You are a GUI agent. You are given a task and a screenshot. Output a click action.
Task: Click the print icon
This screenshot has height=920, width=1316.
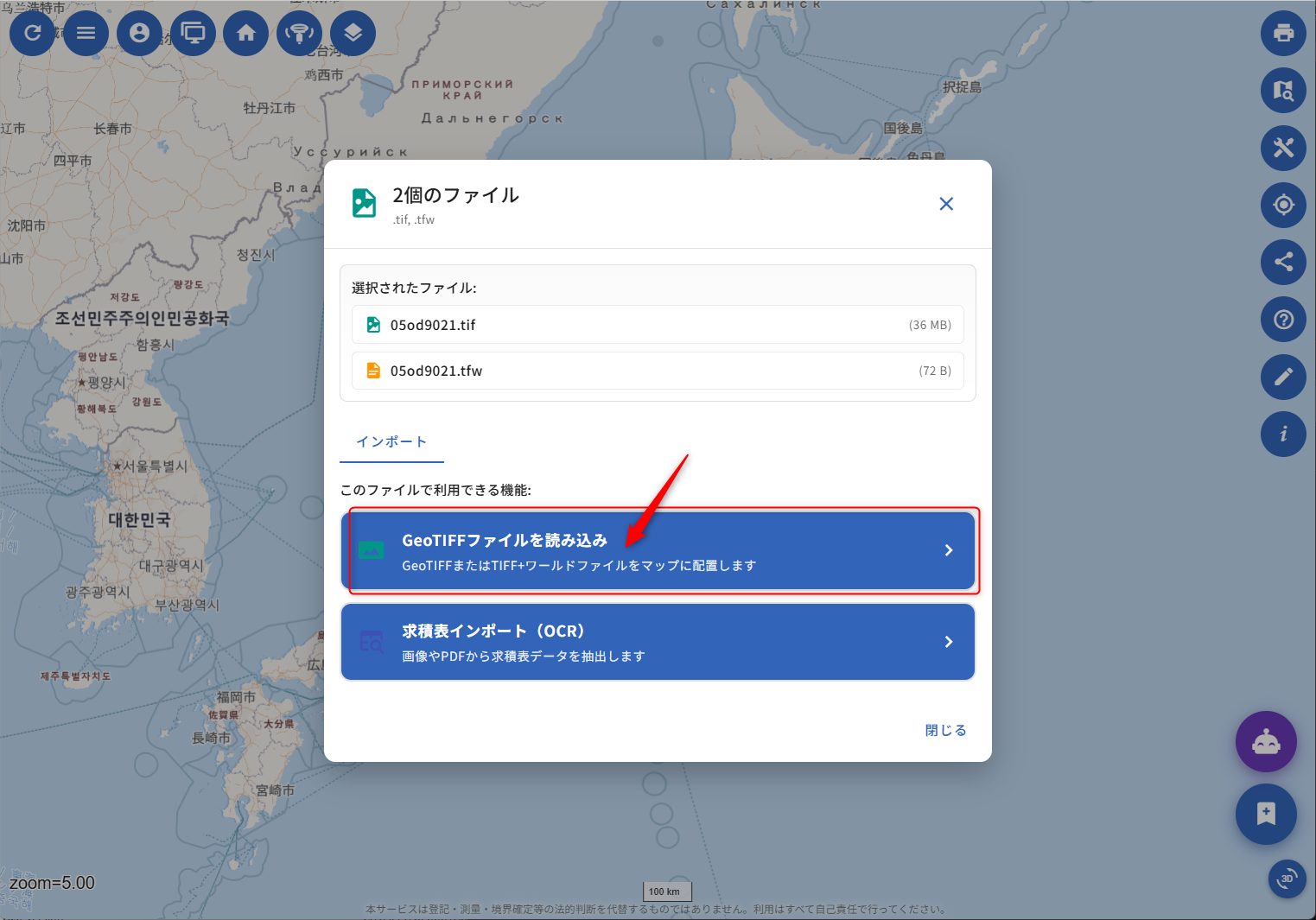[1283, 34]
